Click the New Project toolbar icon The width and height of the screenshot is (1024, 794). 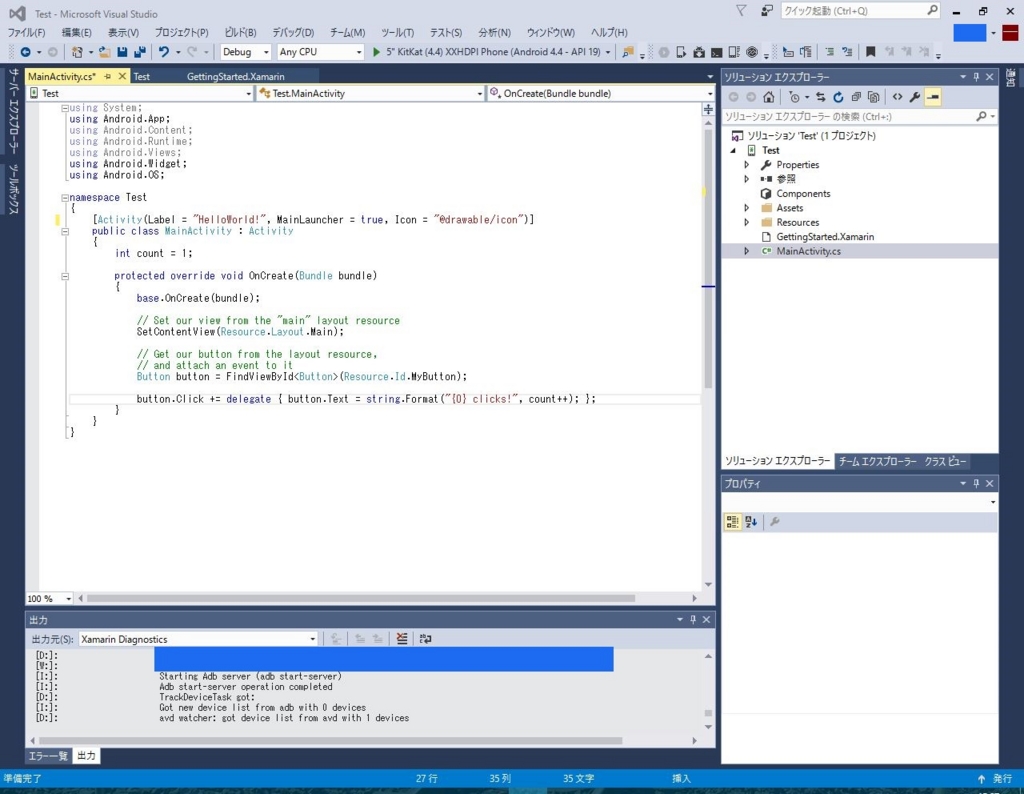tap(77, 52)
